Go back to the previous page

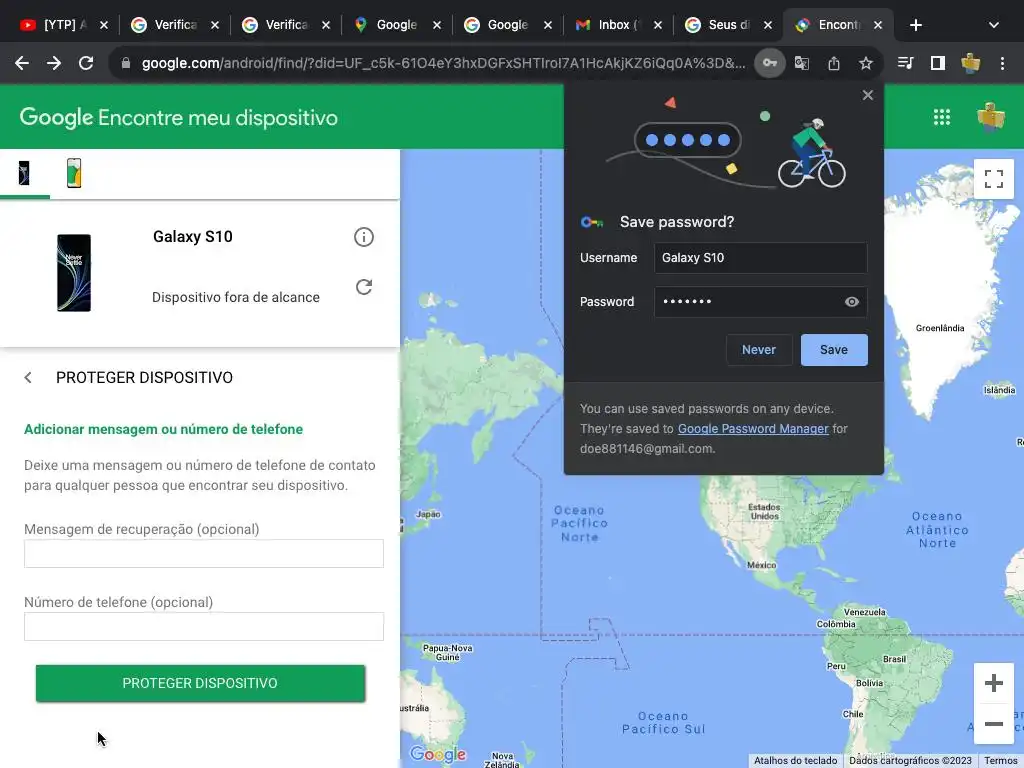(22, 63)
